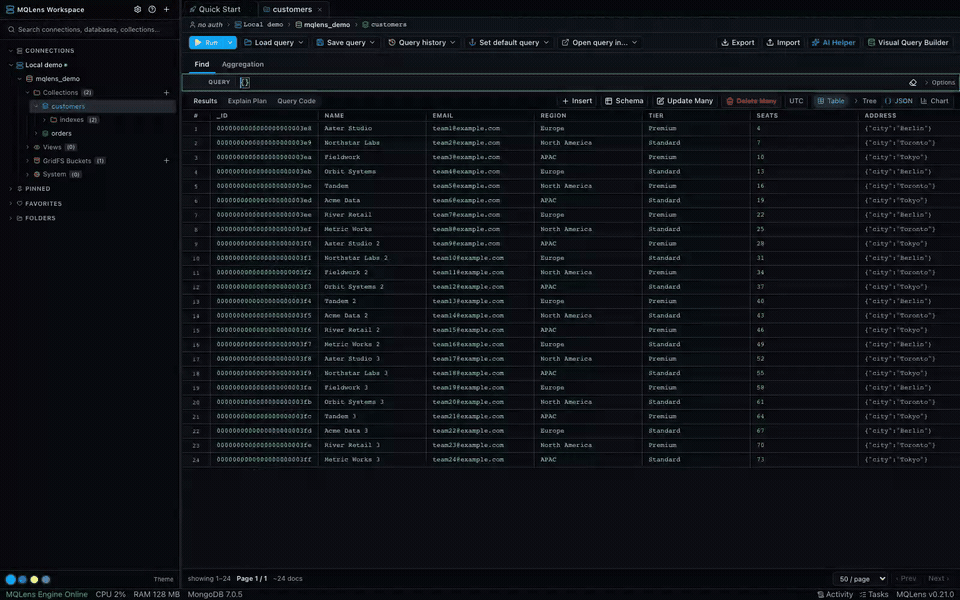The width and height of the screenshot is (960, 600).
Task: Click into the QUERY input field
Action: pos(569,82)
